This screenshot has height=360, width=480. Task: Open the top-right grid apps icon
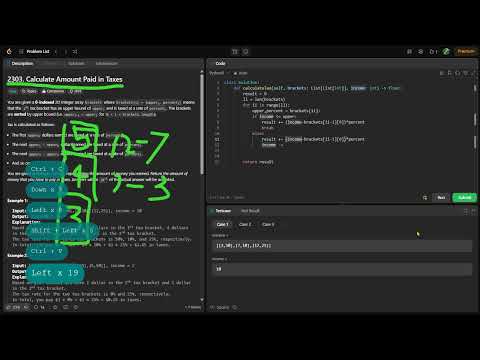(x=409, y=52)
